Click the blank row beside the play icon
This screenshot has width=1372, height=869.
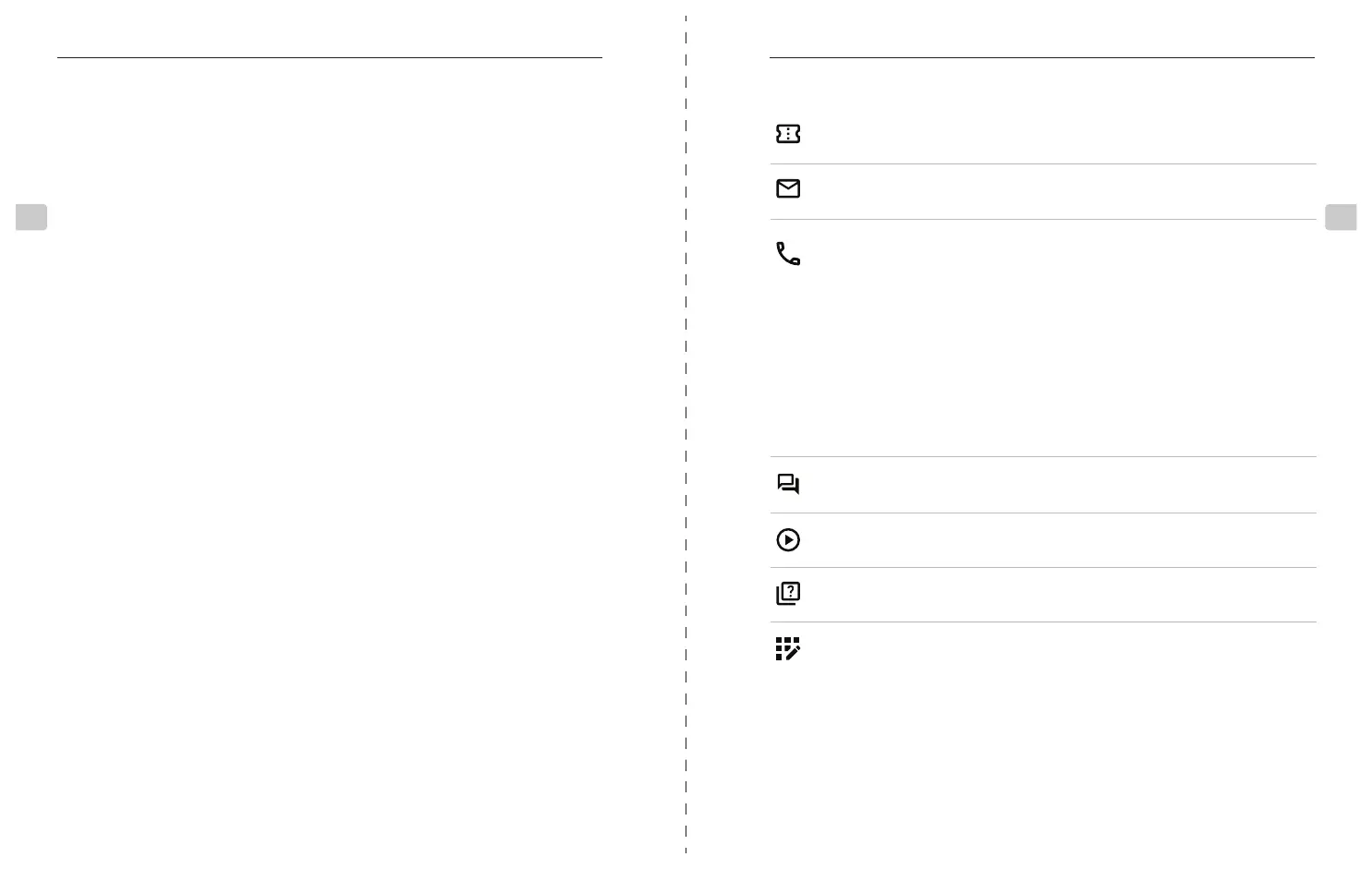1053,540
